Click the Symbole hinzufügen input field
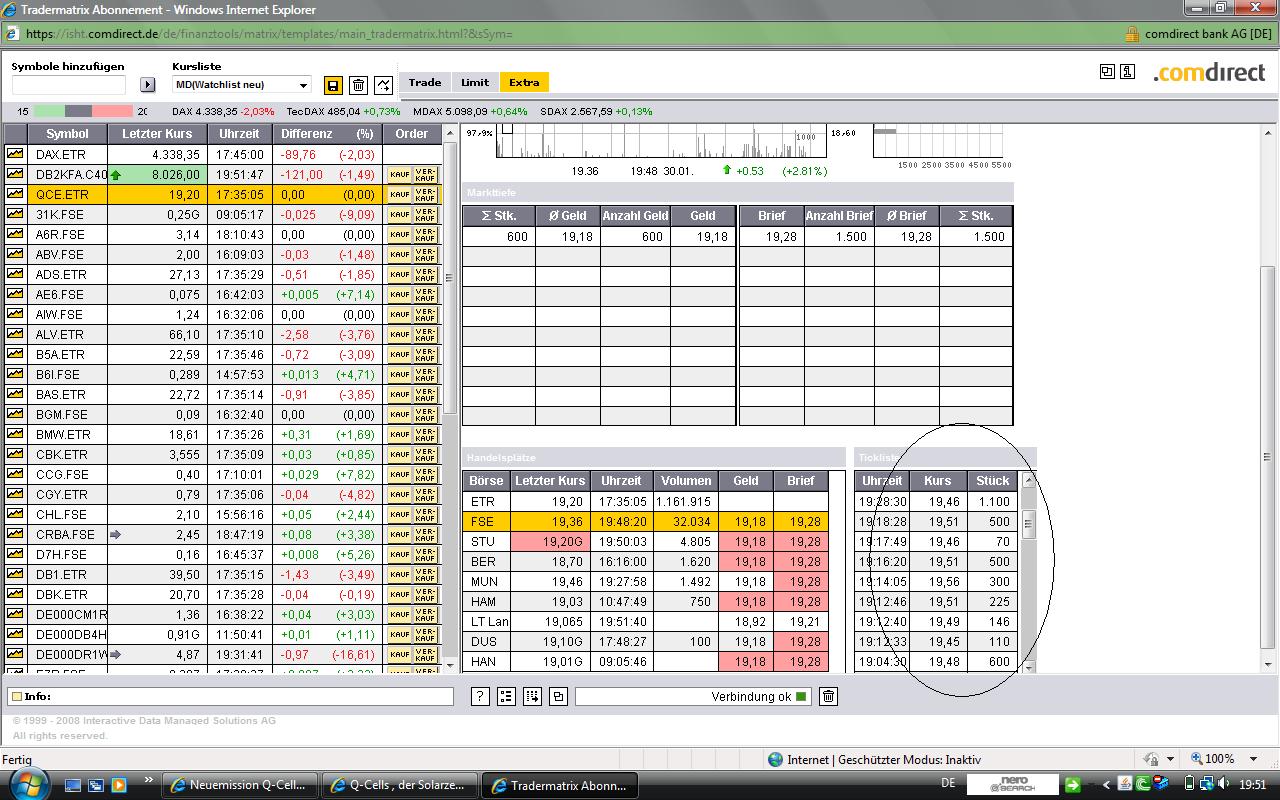The width and height of the screenshot is (1280, 800). point(69,85)
